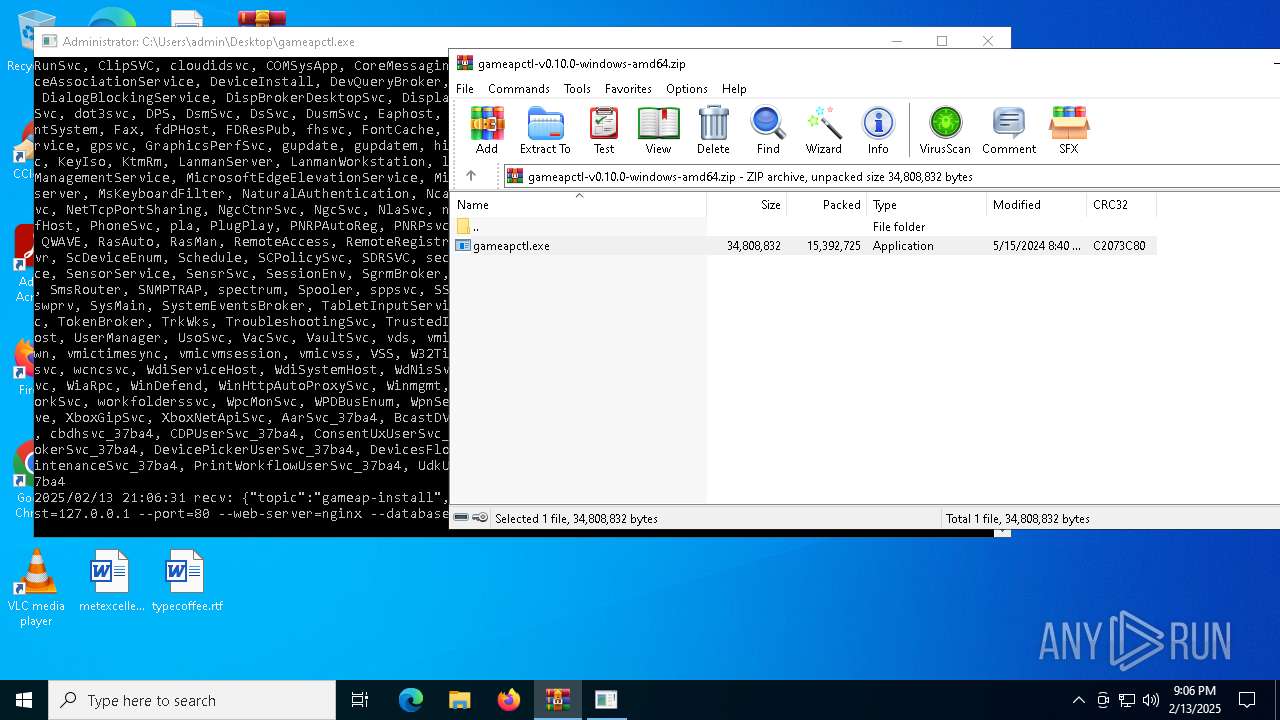Launch Microsoft Edge from taskbar
The image size is (1280, 720).
click(x=411, y=700)
